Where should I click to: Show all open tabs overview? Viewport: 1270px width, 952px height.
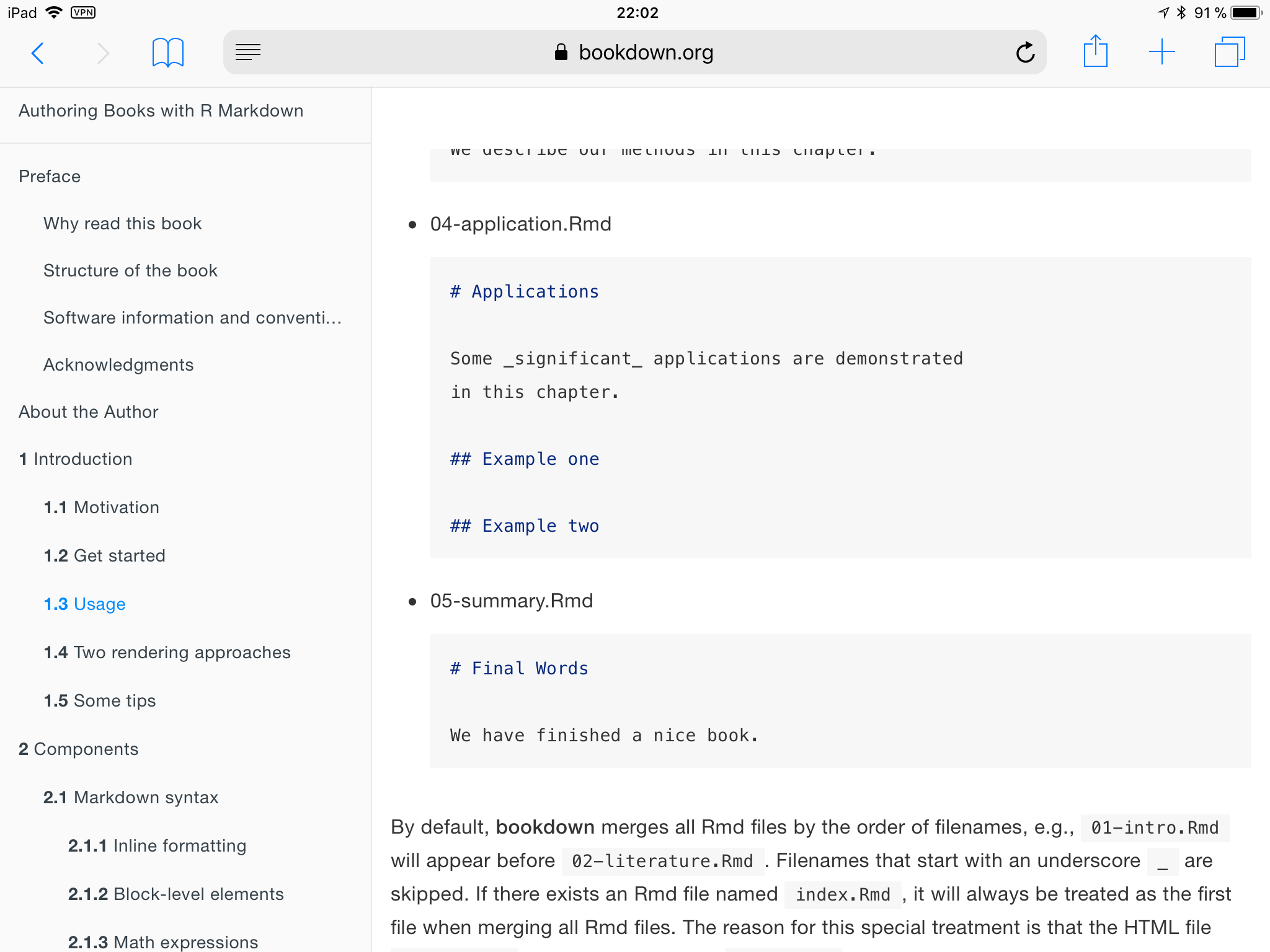[x=1229, y=52]
